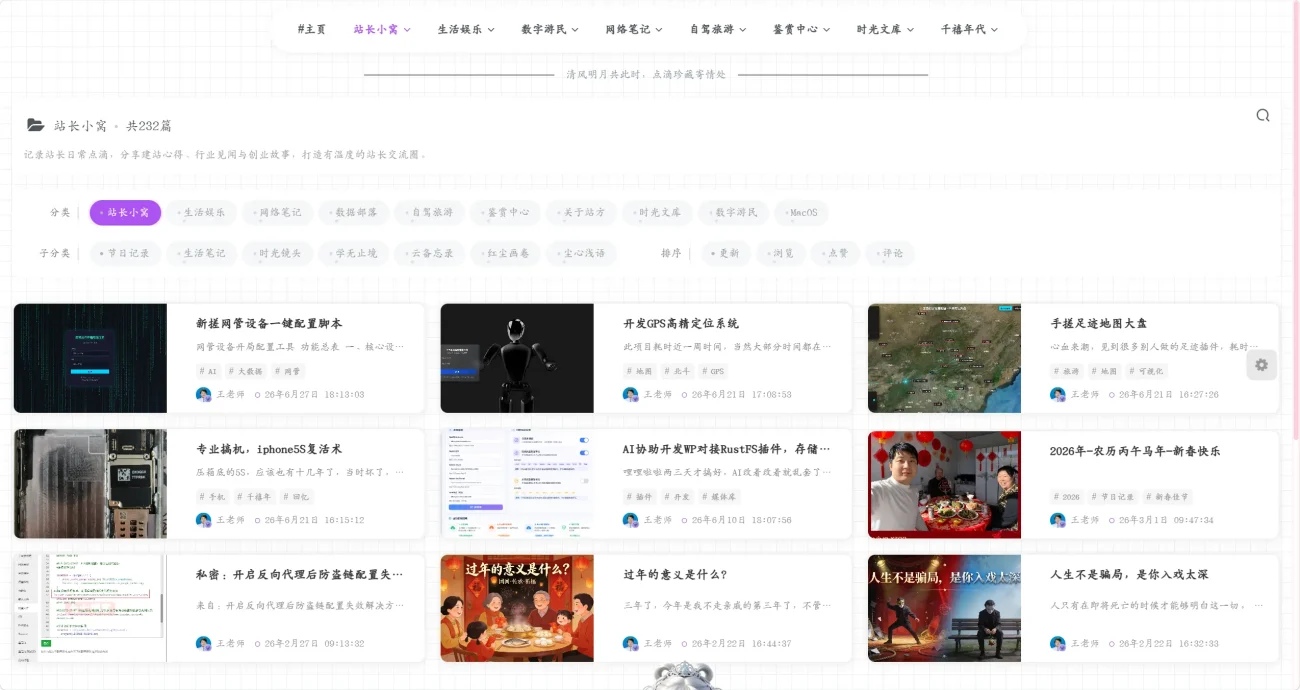The height and width of the screenshot is (690, 1300).
Task: Sort posts by 点赞
Action: coord(834,254)
